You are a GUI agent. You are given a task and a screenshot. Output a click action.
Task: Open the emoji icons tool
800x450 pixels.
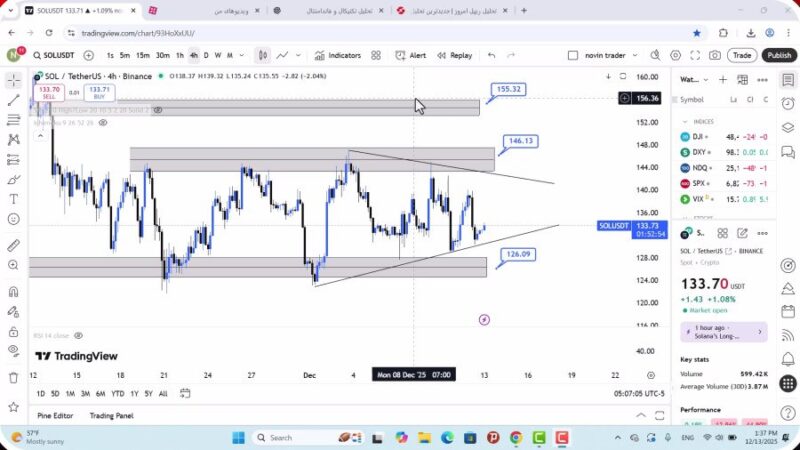coord(13,219)
